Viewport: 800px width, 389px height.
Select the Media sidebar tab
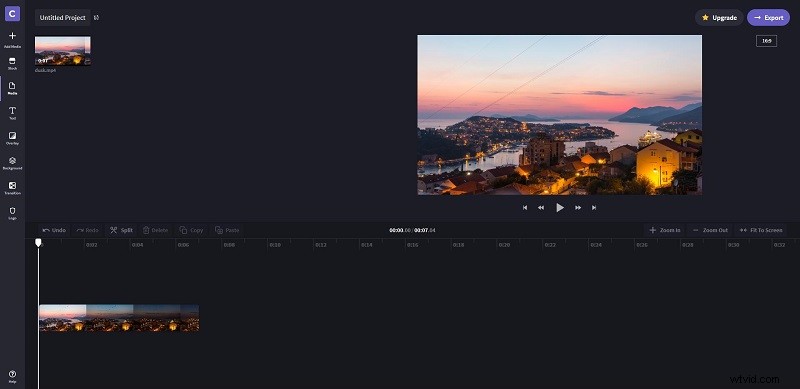click(x=12, y=89)
